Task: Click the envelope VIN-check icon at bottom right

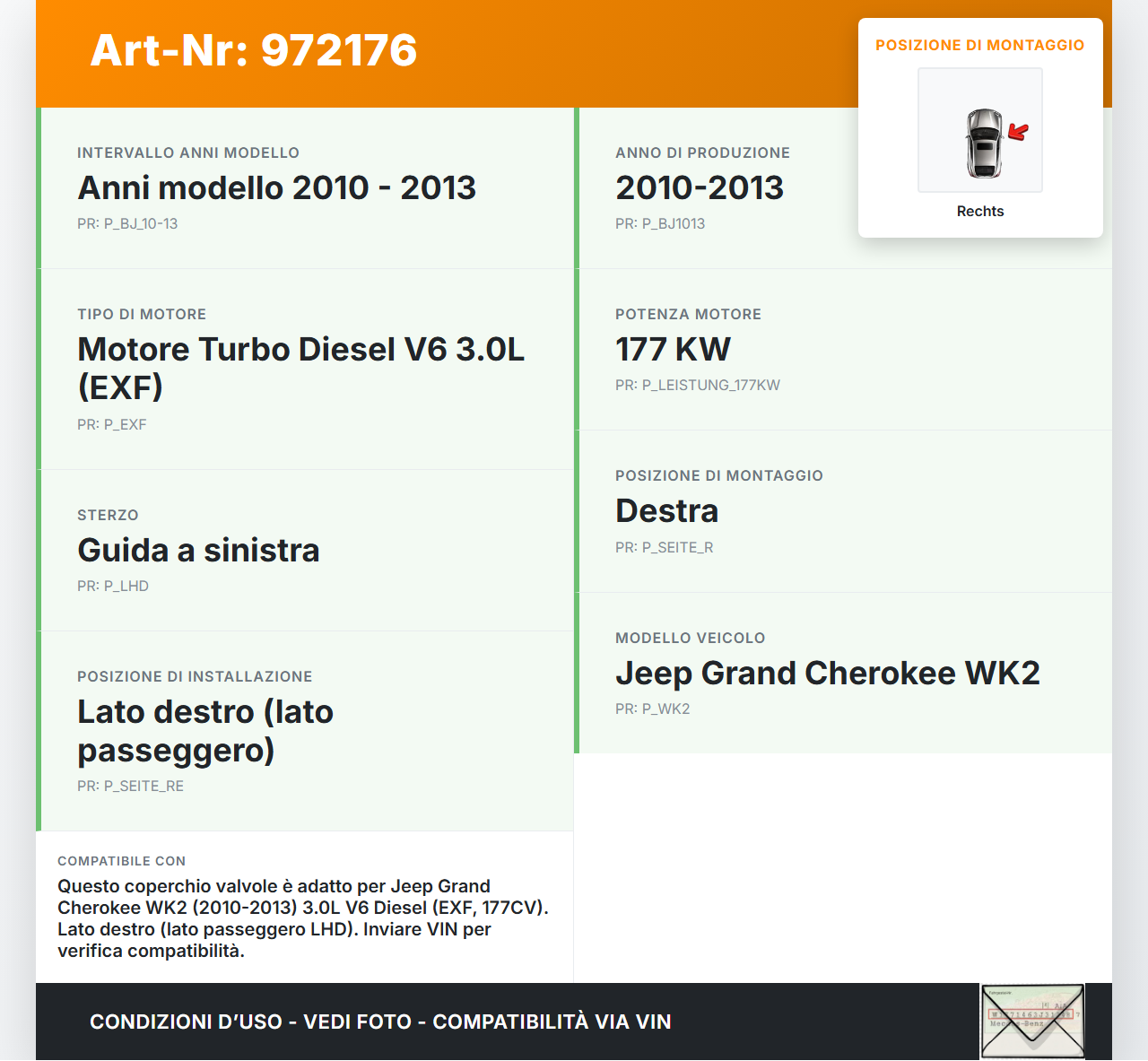Action: coord(1031,1022)
